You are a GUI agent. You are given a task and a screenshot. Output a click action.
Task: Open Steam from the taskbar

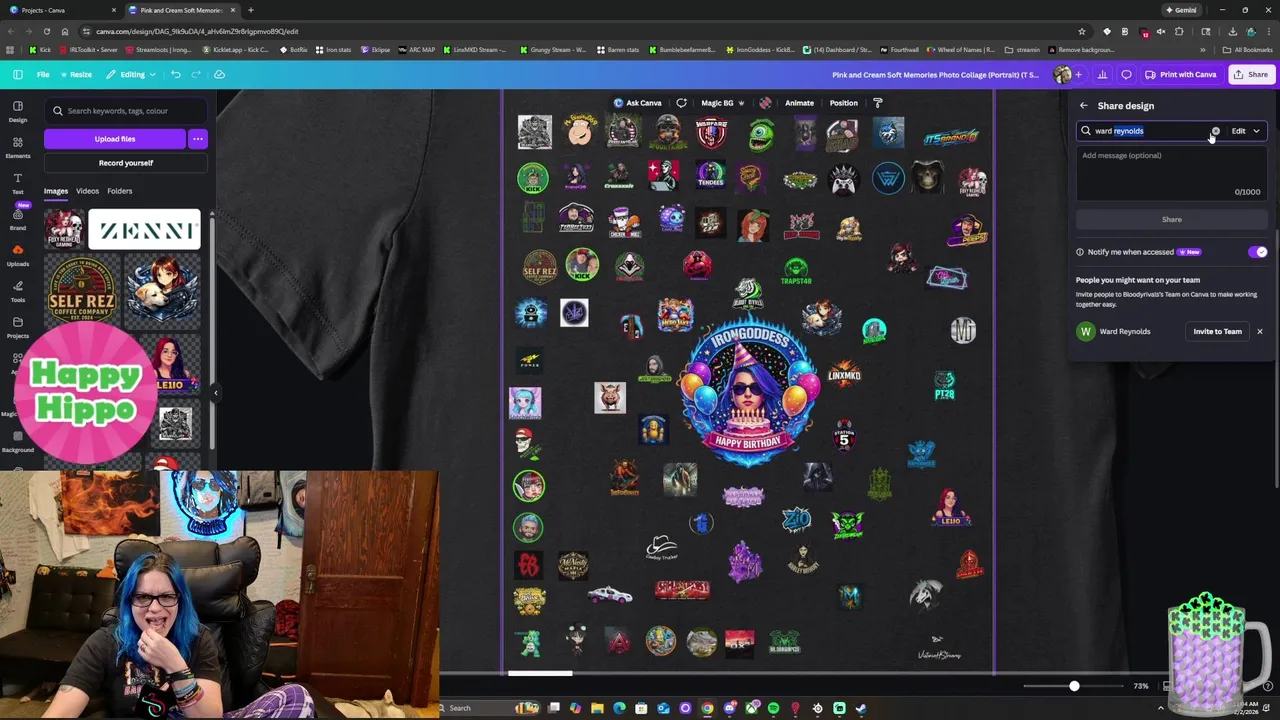tap(861, 708)
